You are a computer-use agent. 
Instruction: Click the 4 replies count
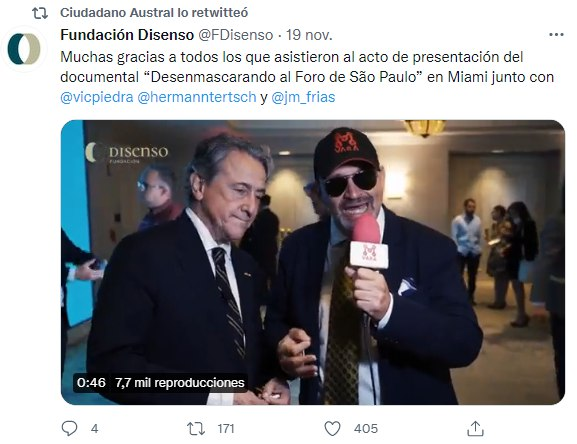point(95,429)
